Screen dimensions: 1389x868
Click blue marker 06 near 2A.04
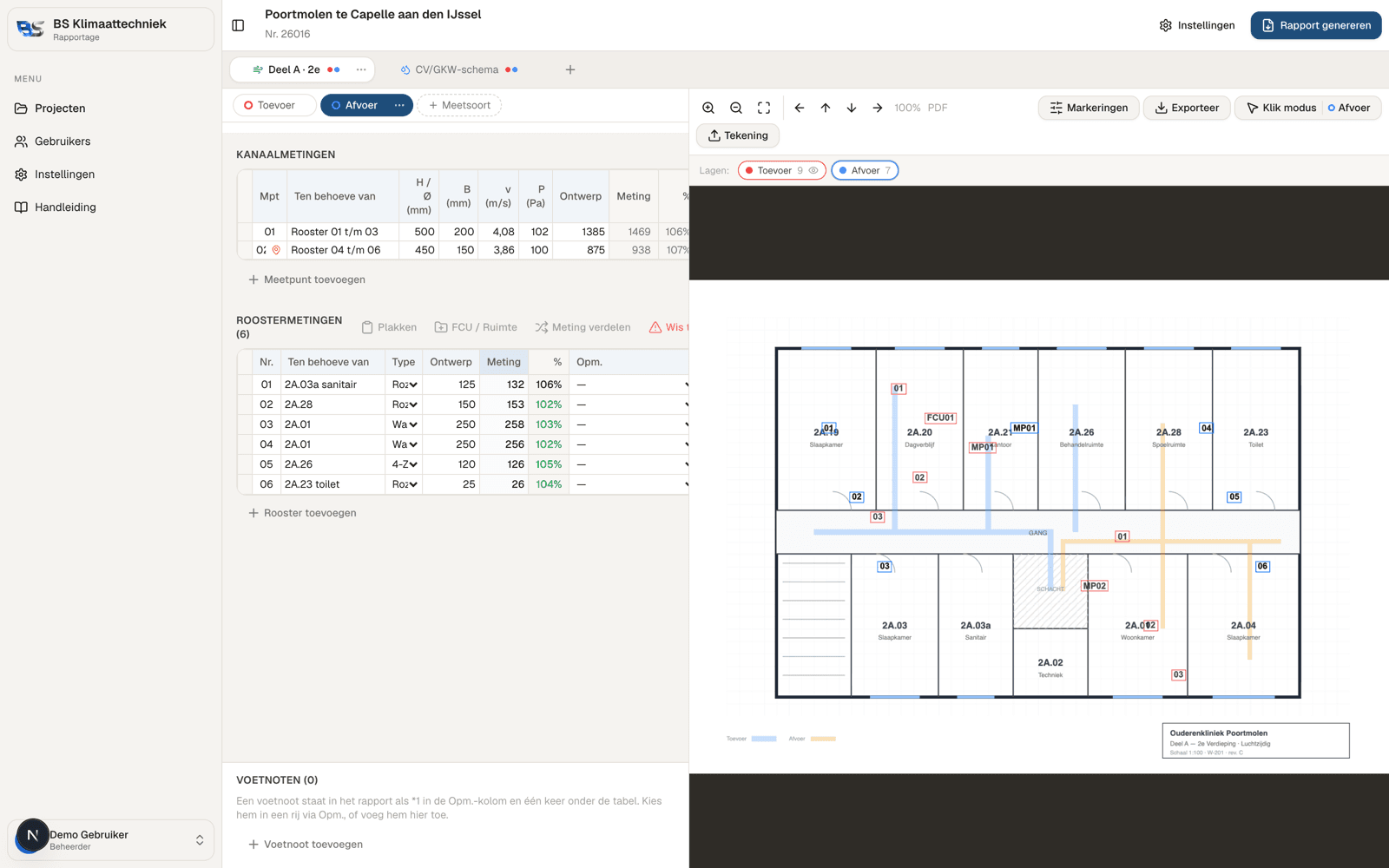[1262, 566]
